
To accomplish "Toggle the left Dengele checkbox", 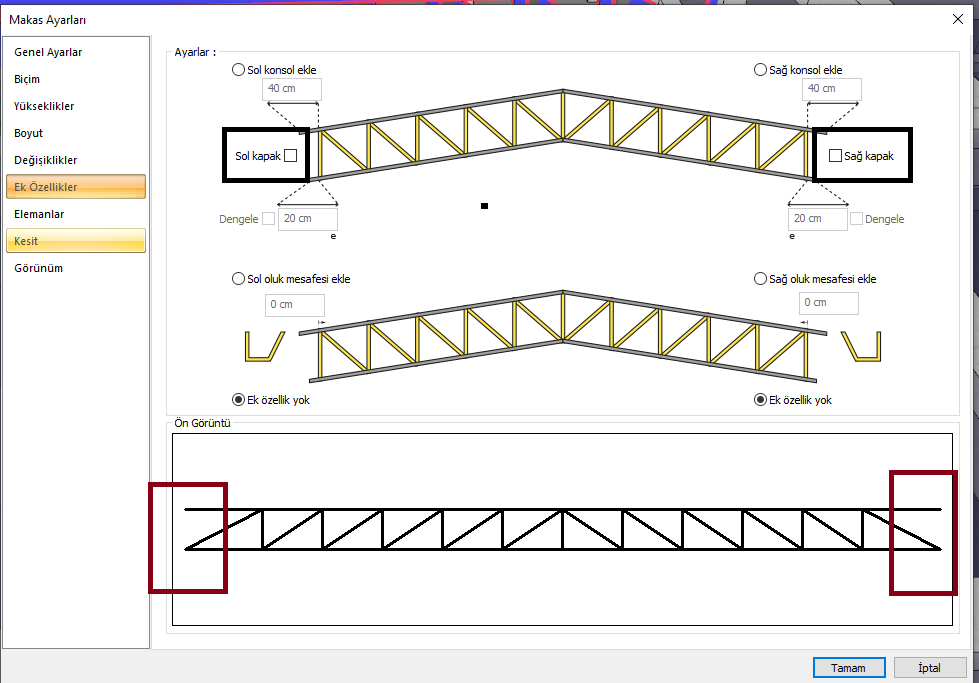I will click(268, 219).
